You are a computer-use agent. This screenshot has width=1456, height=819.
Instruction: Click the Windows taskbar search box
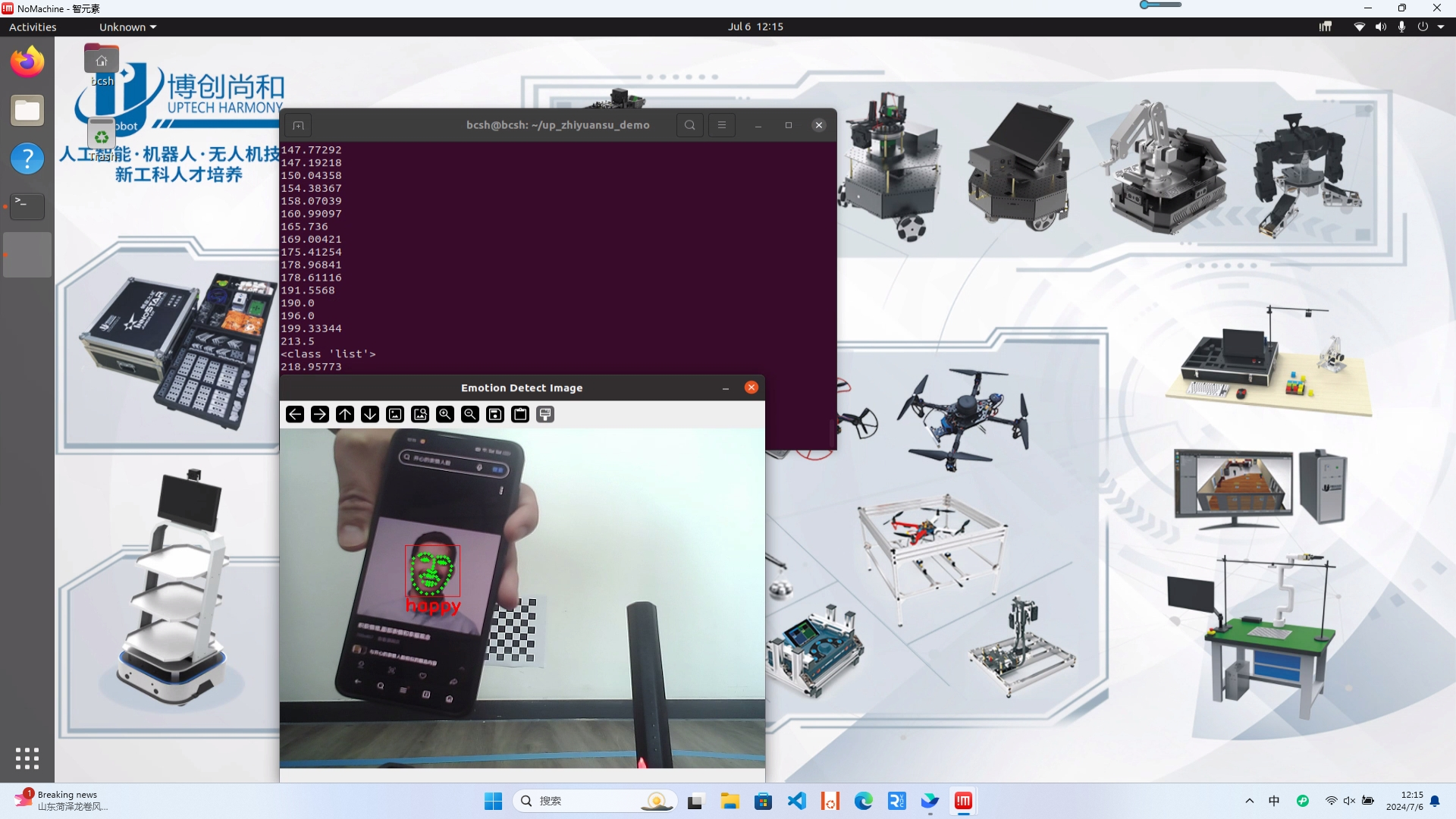[594, 801]
